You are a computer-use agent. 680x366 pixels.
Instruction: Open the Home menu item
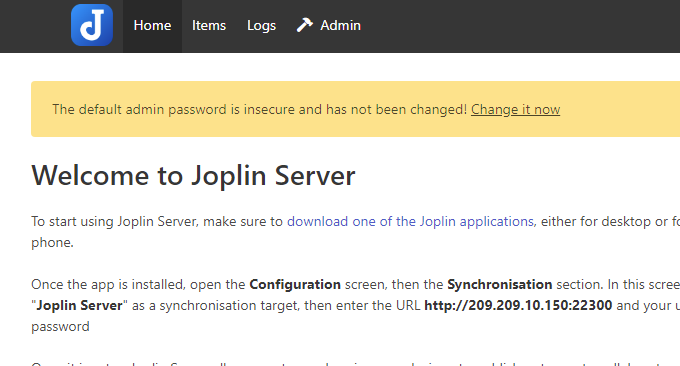tap(152, 26)
